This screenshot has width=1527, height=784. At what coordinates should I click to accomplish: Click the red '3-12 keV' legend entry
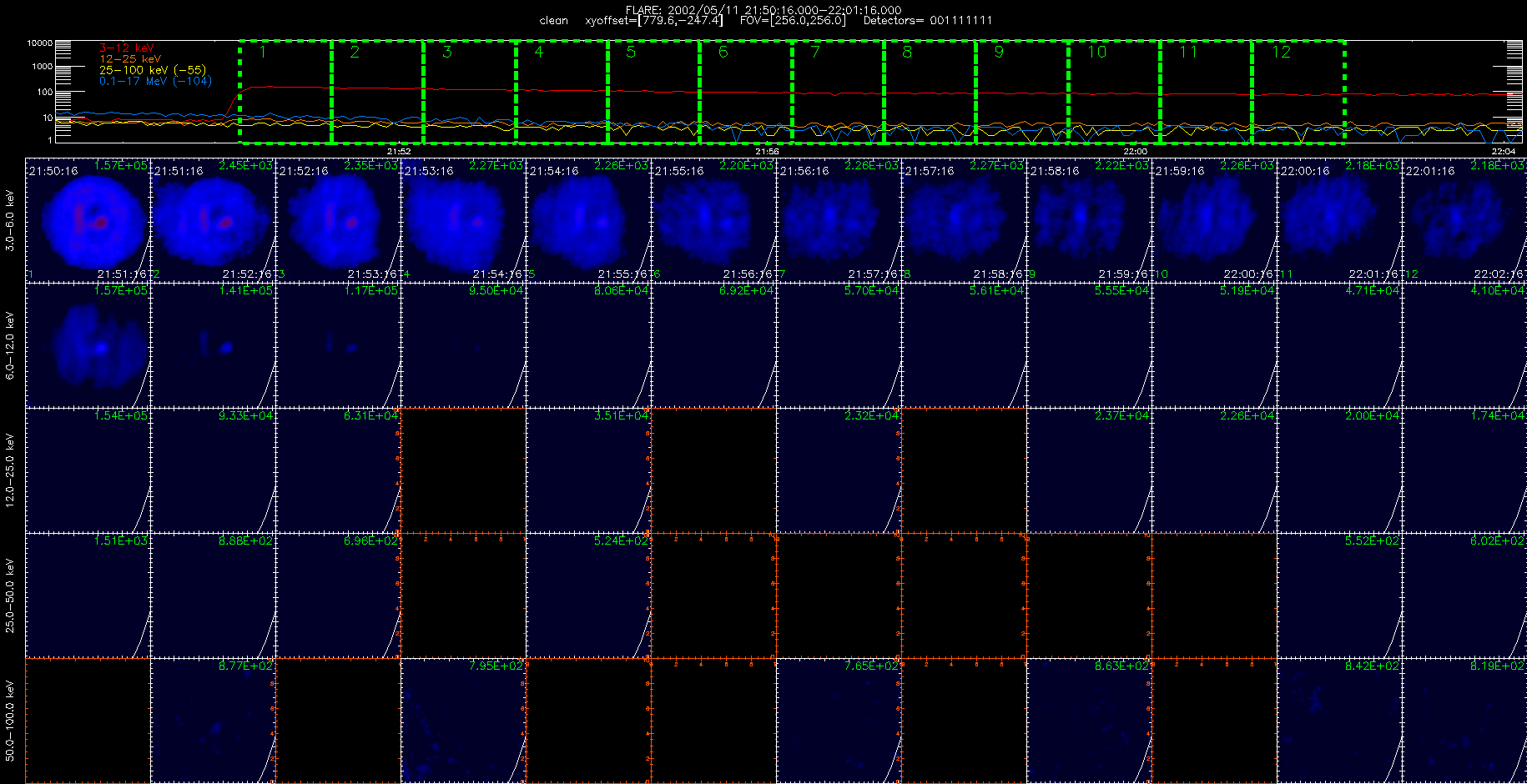(x=127, y=48)
